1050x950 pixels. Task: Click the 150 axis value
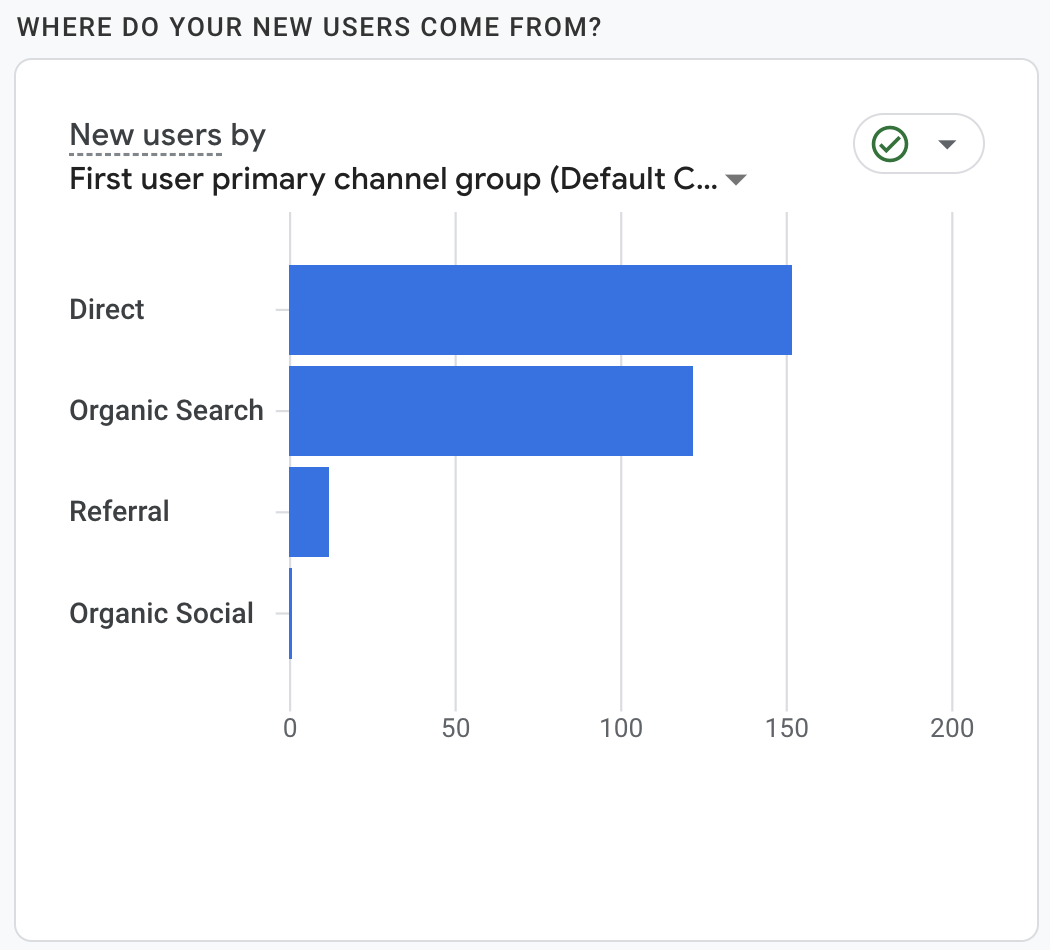tap(787, 728)
